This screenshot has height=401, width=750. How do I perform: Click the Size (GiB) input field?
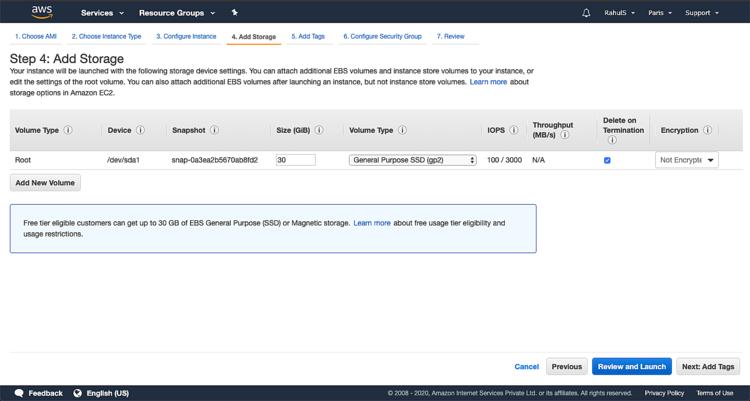(x=295, y=160)
